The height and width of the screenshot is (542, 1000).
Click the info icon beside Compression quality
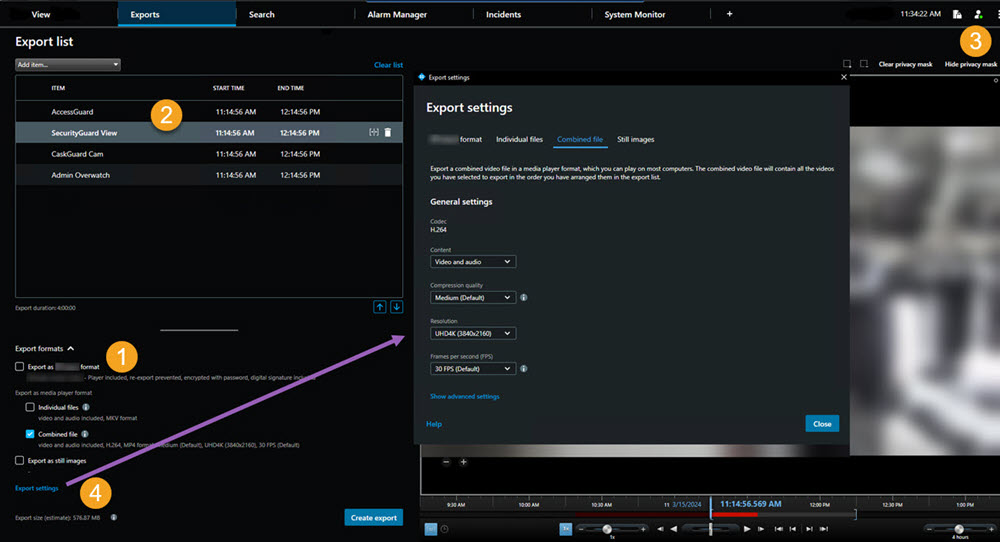click(524, 297)
